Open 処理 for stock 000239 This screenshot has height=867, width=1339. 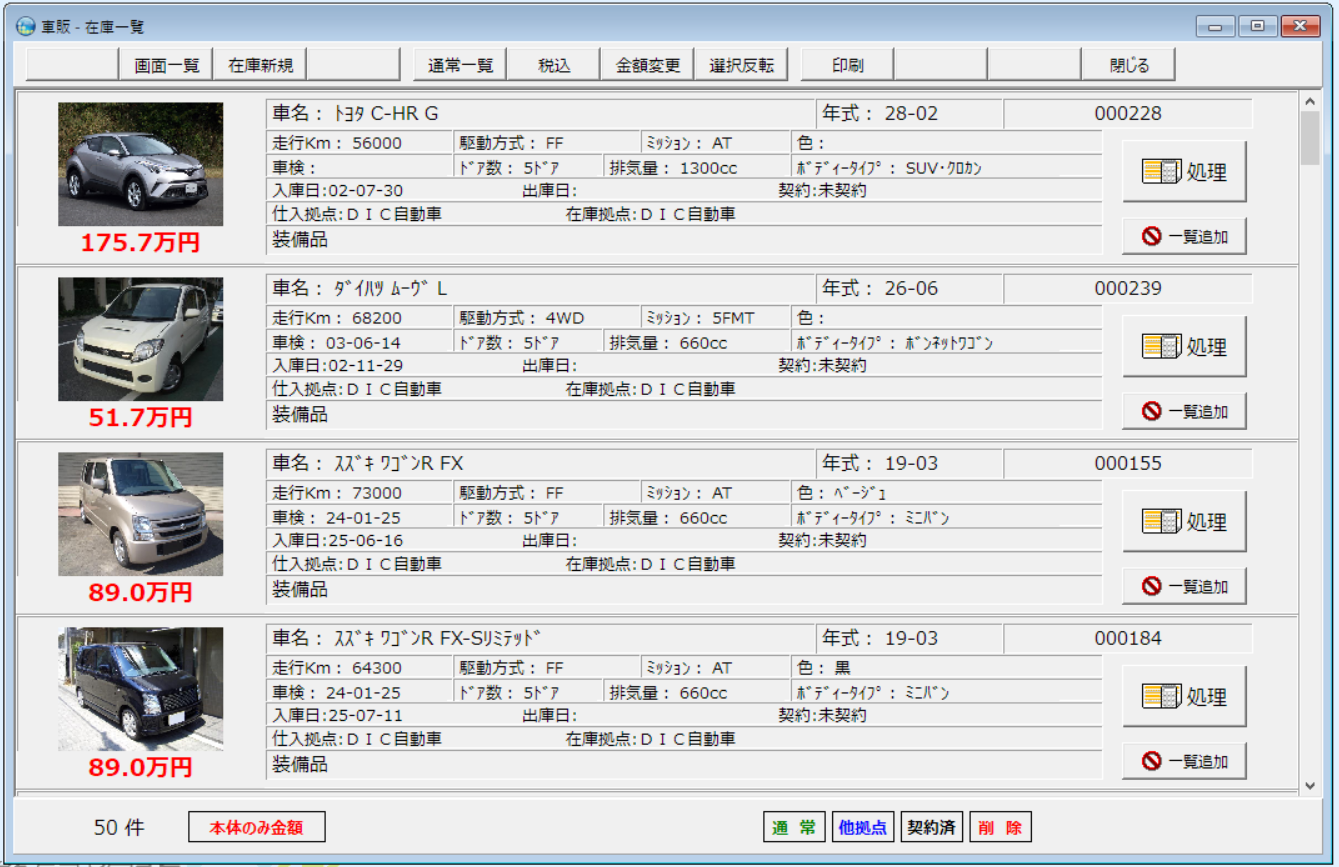[x=1184, y=346]
